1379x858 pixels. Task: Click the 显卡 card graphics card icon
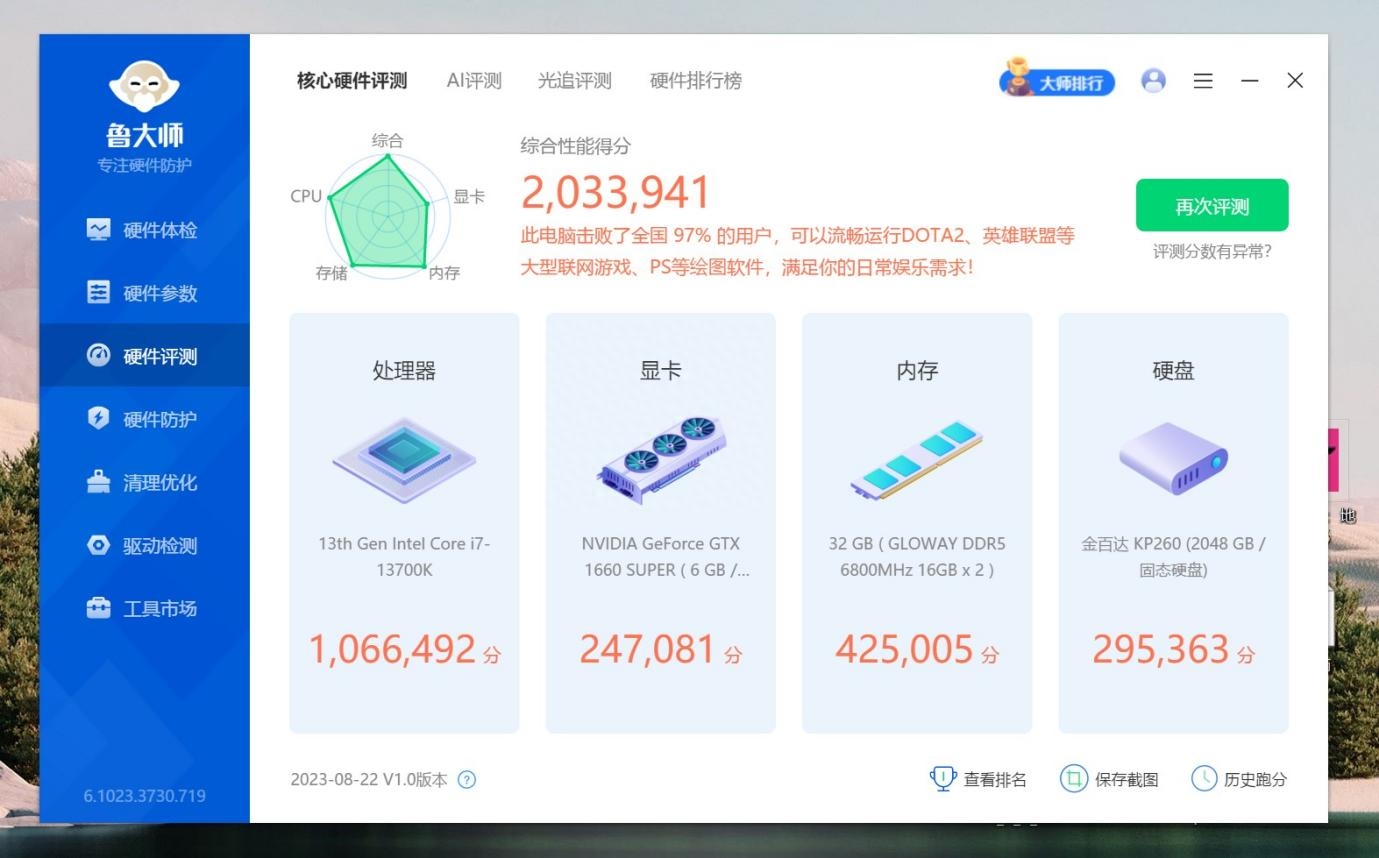pos(661,460)
